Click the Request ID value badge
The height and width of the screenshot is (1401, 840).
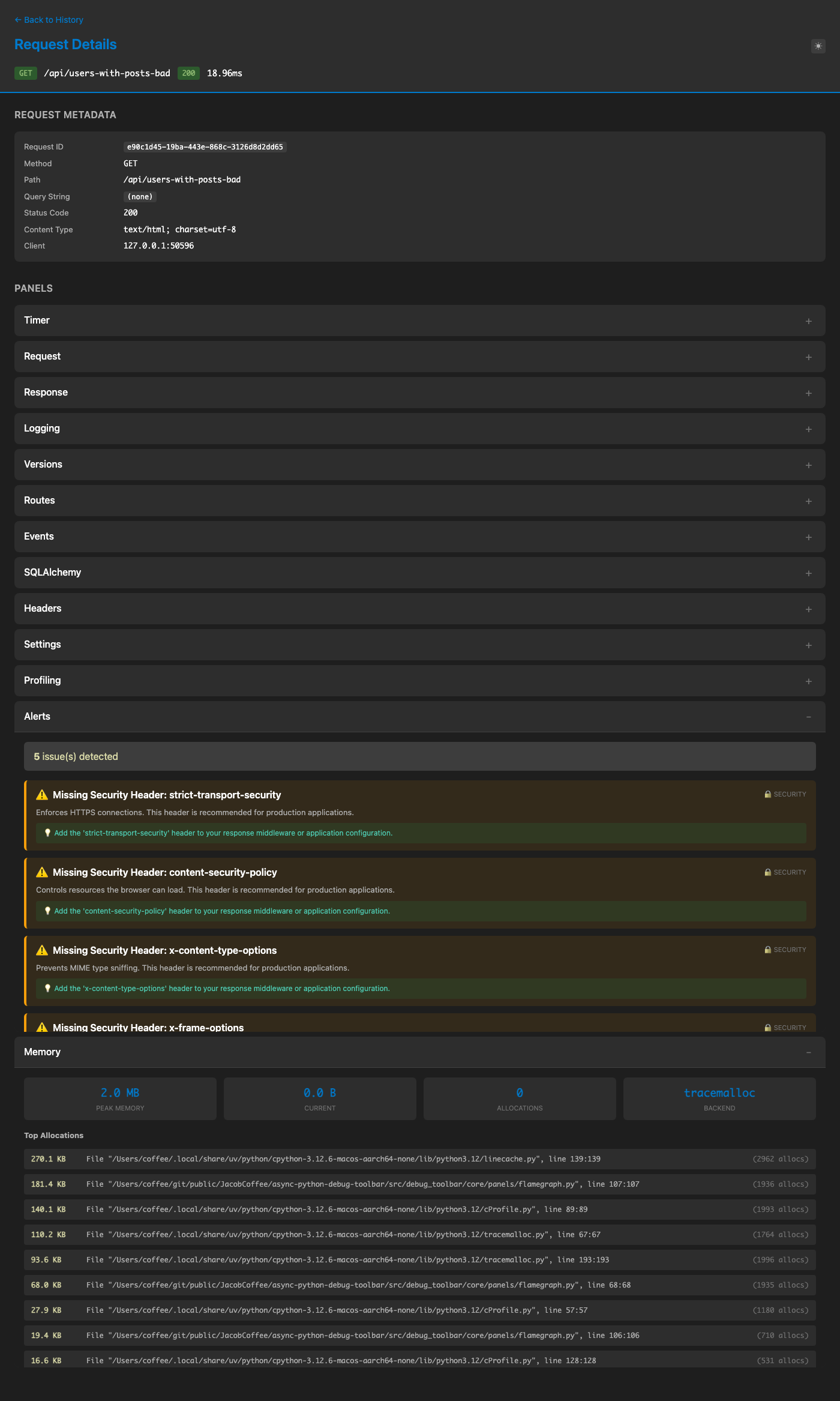click(x=205, y=147)
